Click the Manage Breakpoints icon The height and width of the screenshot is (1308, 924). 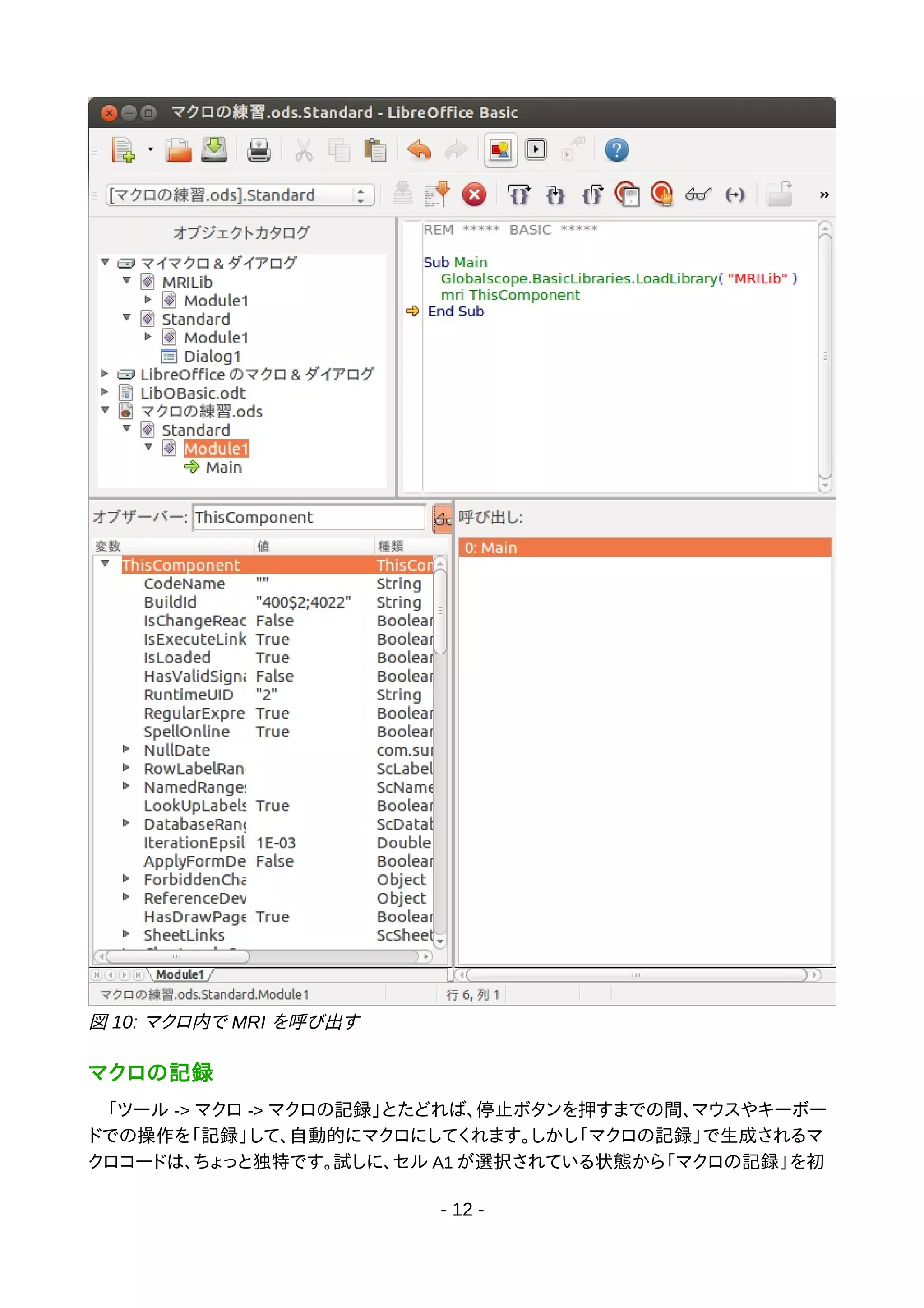[628, 194]
